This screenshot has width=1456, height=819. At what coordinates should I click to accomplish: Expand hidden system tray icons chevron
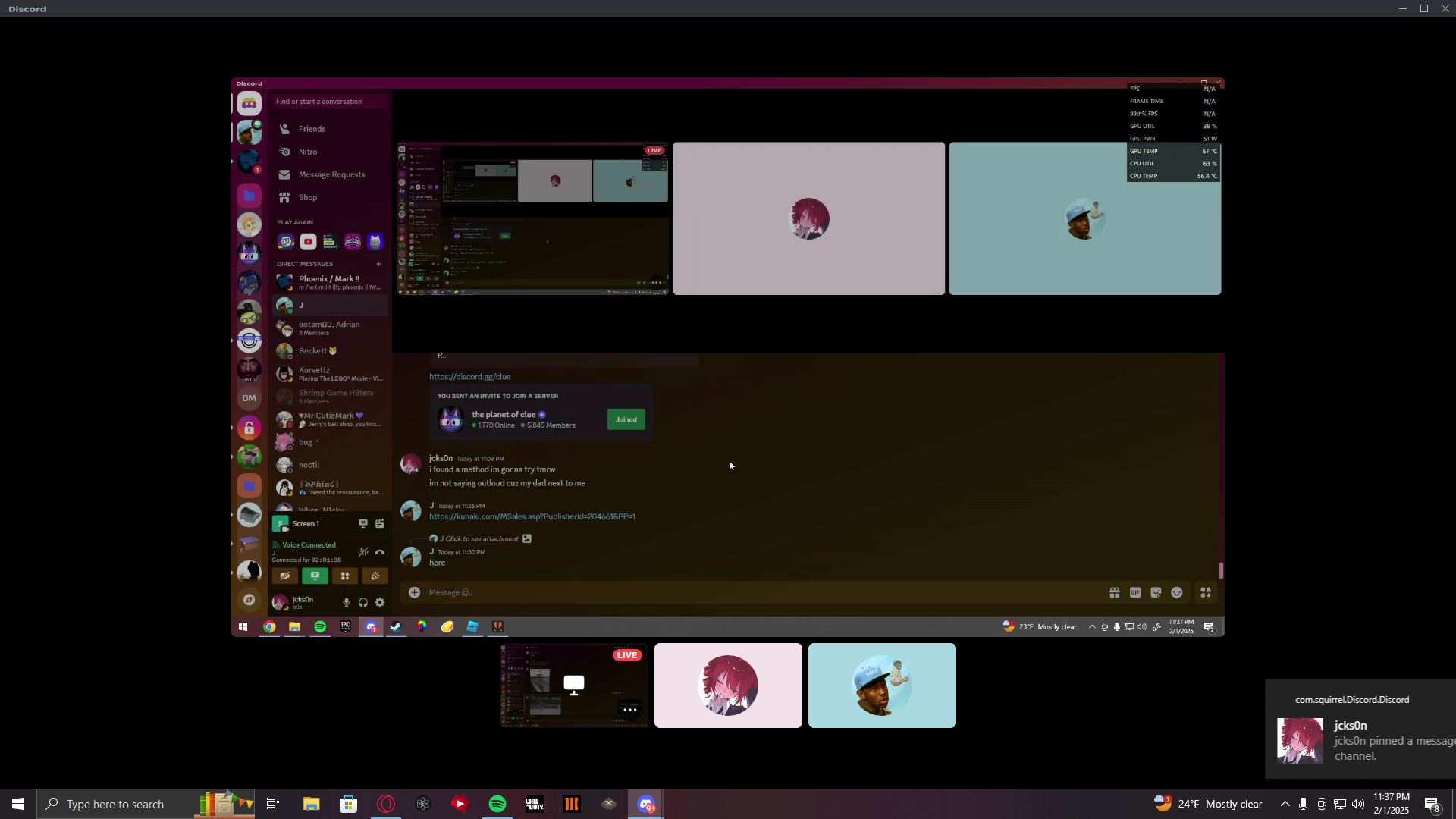click(1285, 804)
